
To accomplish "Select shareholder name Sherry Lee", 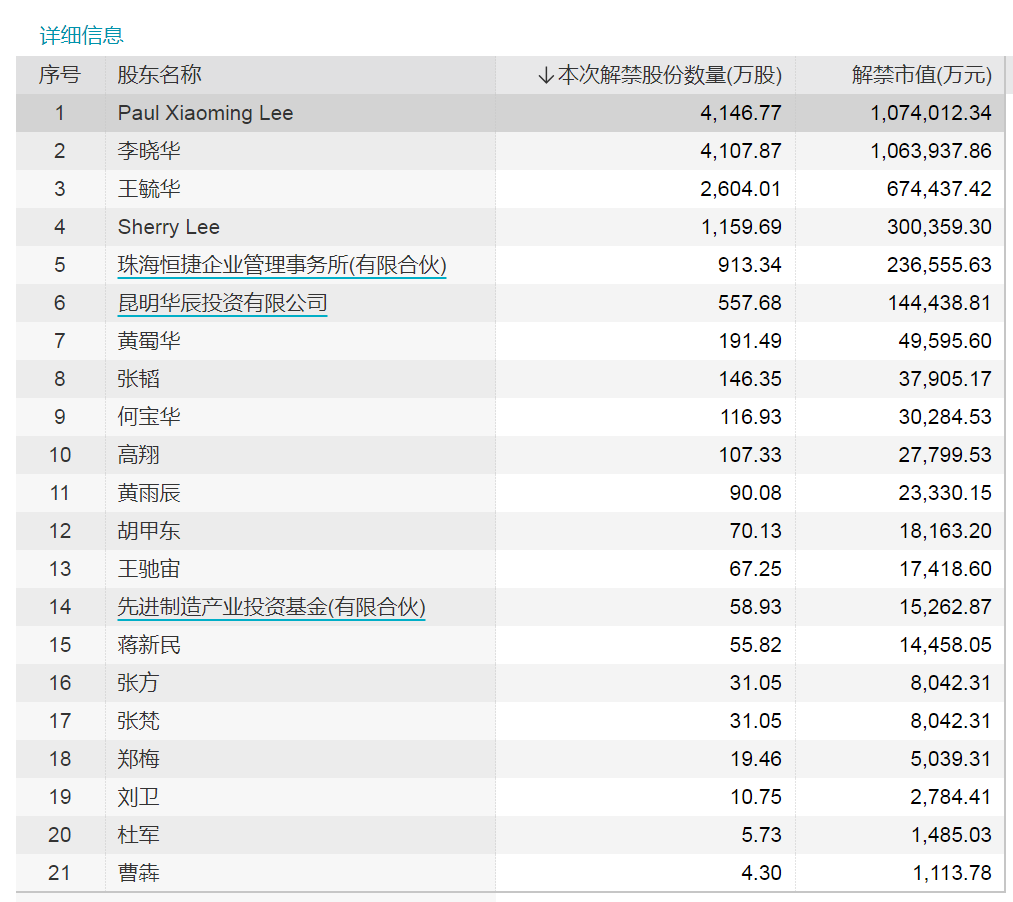I will pyautogui.click(x=169, y=227).
